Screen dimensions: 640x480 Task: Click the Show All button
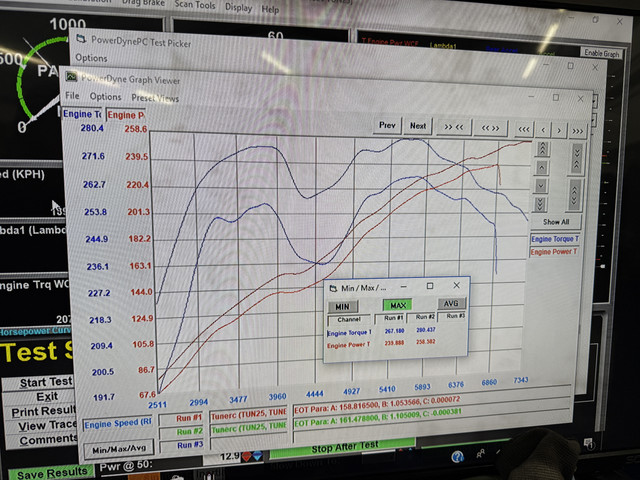[x=556, y=222]
